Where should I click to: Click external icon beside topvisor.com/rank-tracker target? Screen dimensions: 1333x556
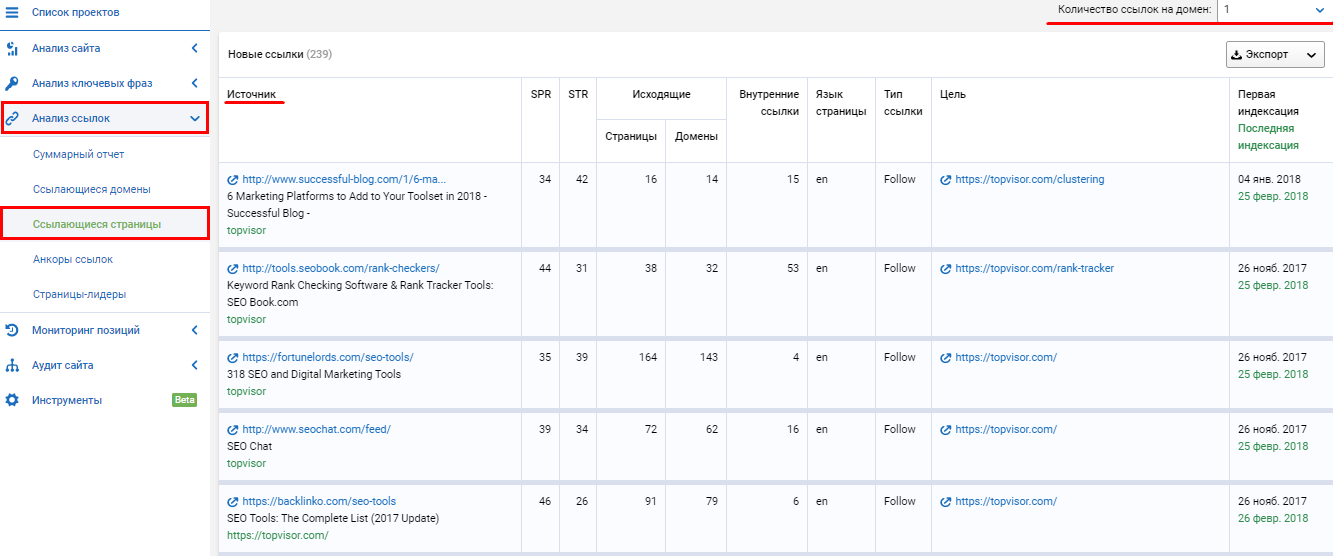pos(946,269)
